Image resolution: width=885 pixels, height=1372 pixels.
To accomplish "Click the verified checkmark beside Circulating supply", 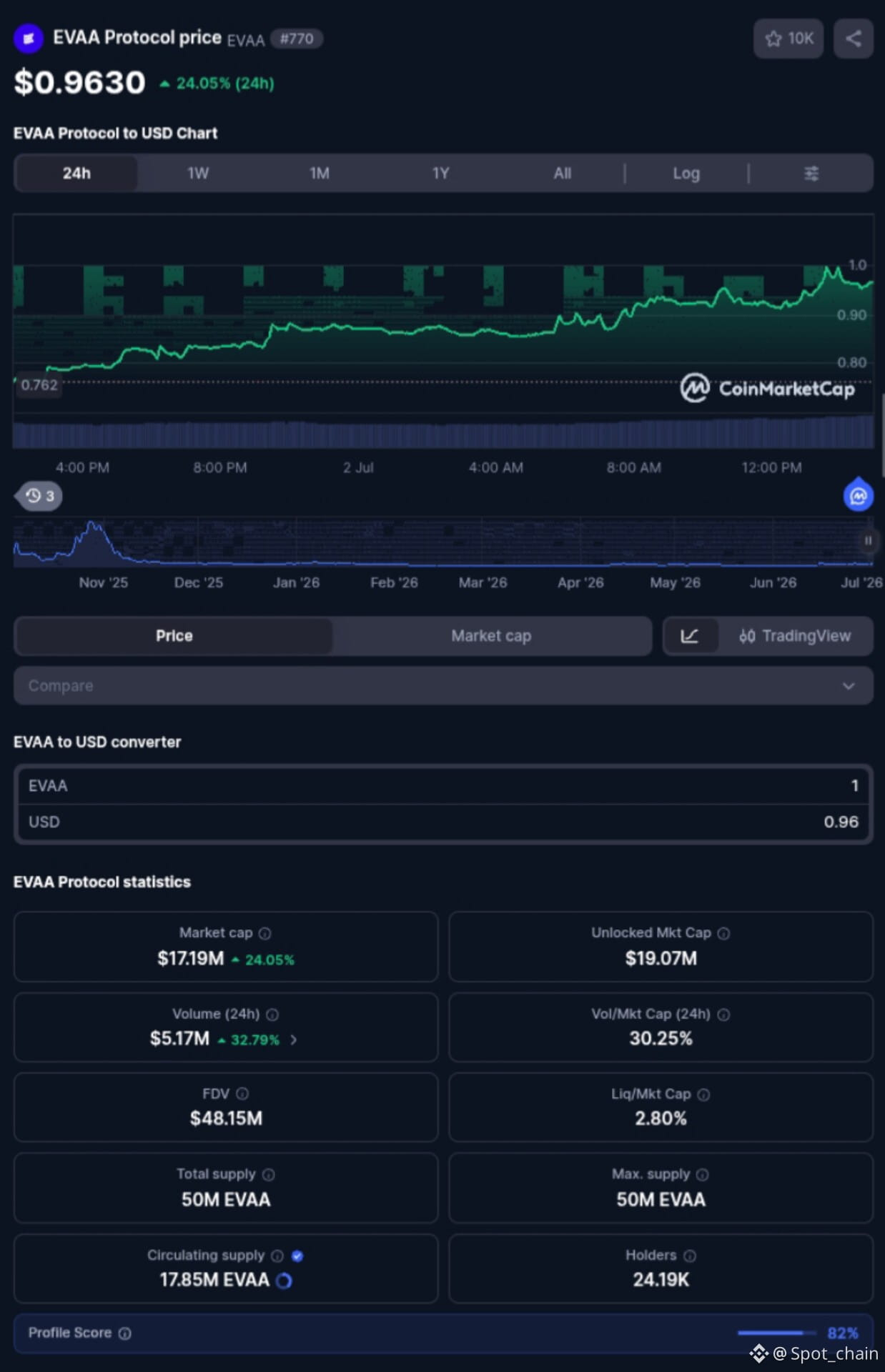I will 297,1256.
